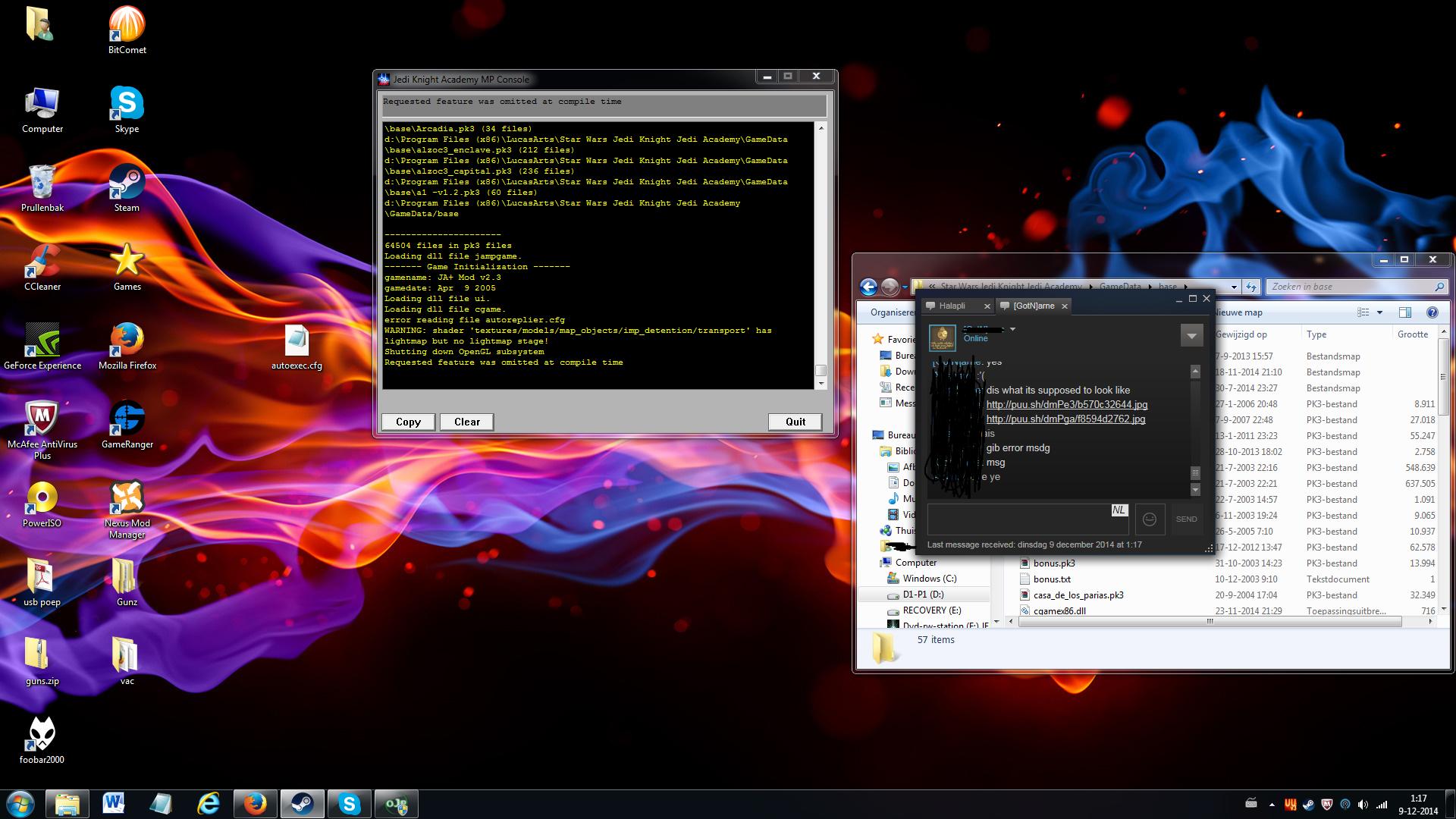The height and width of the screenshot is (819, 1456).
Task: Click the Explorer help question mark icon
Action: coord(1432,312)
